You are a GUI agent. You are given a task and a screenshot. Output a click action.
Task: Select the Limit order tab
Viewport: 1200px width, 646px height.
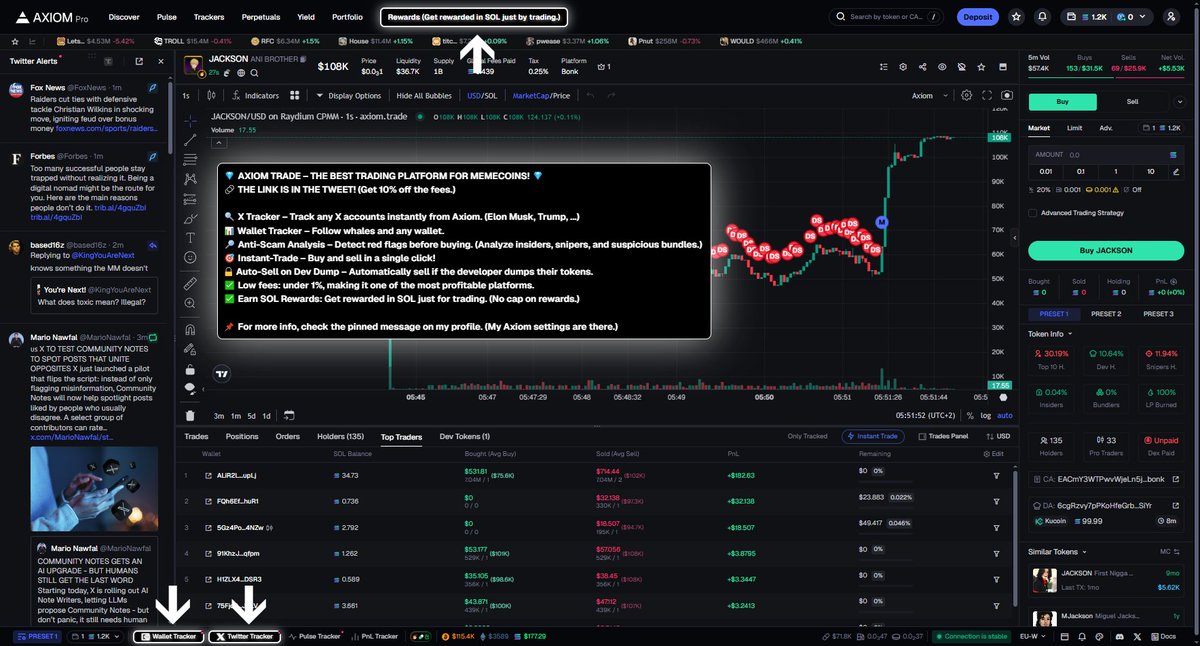[1074, 128]
